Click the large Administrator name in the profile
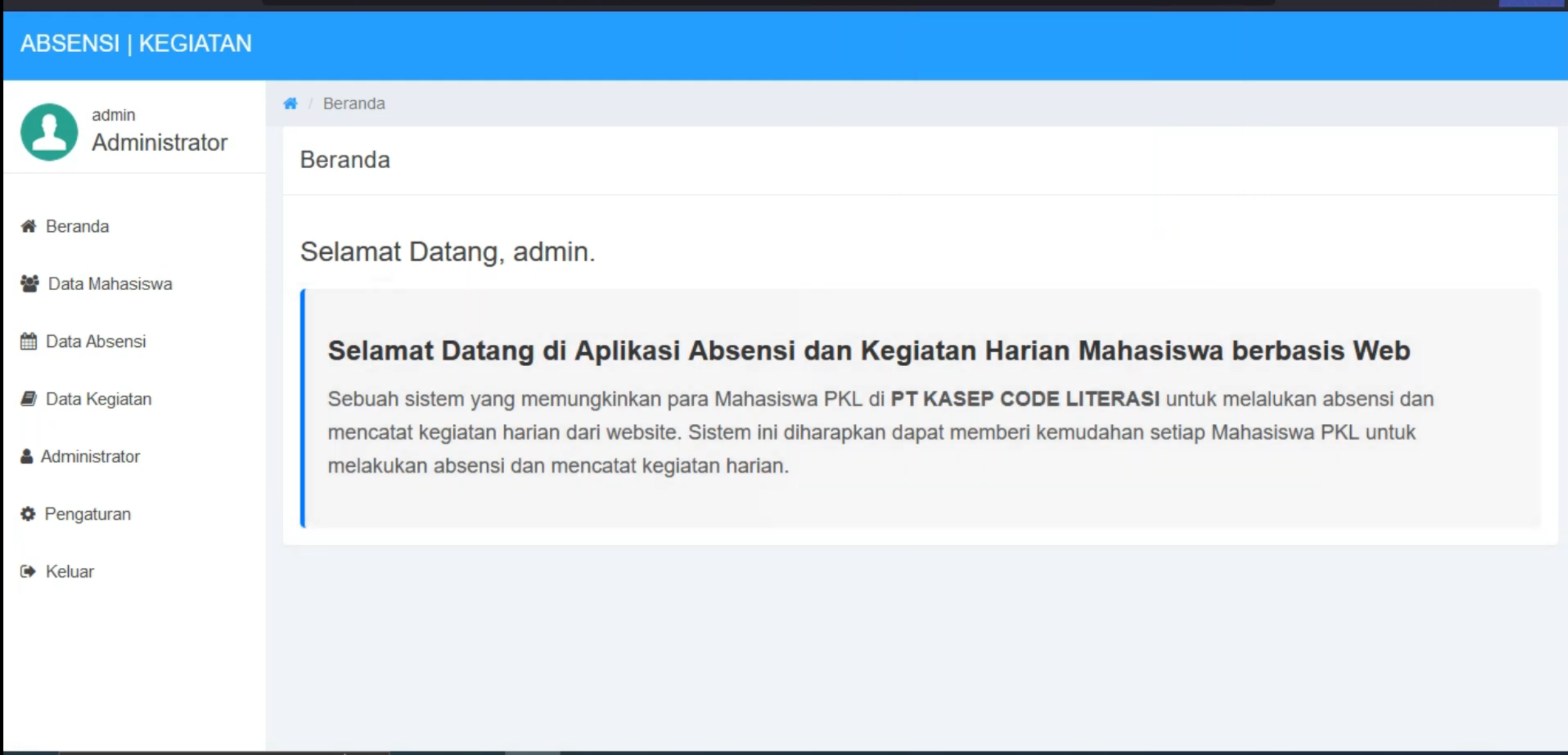 point(159,142)
